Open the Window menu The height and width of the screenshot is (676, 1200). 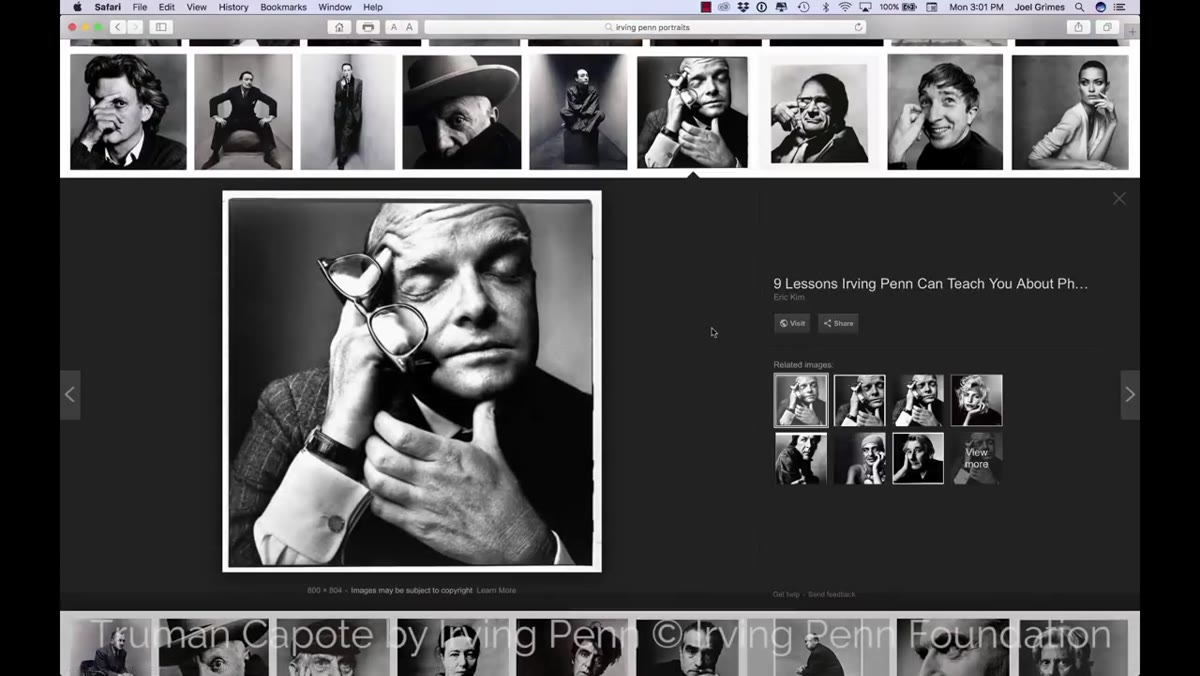coord(335,7)
